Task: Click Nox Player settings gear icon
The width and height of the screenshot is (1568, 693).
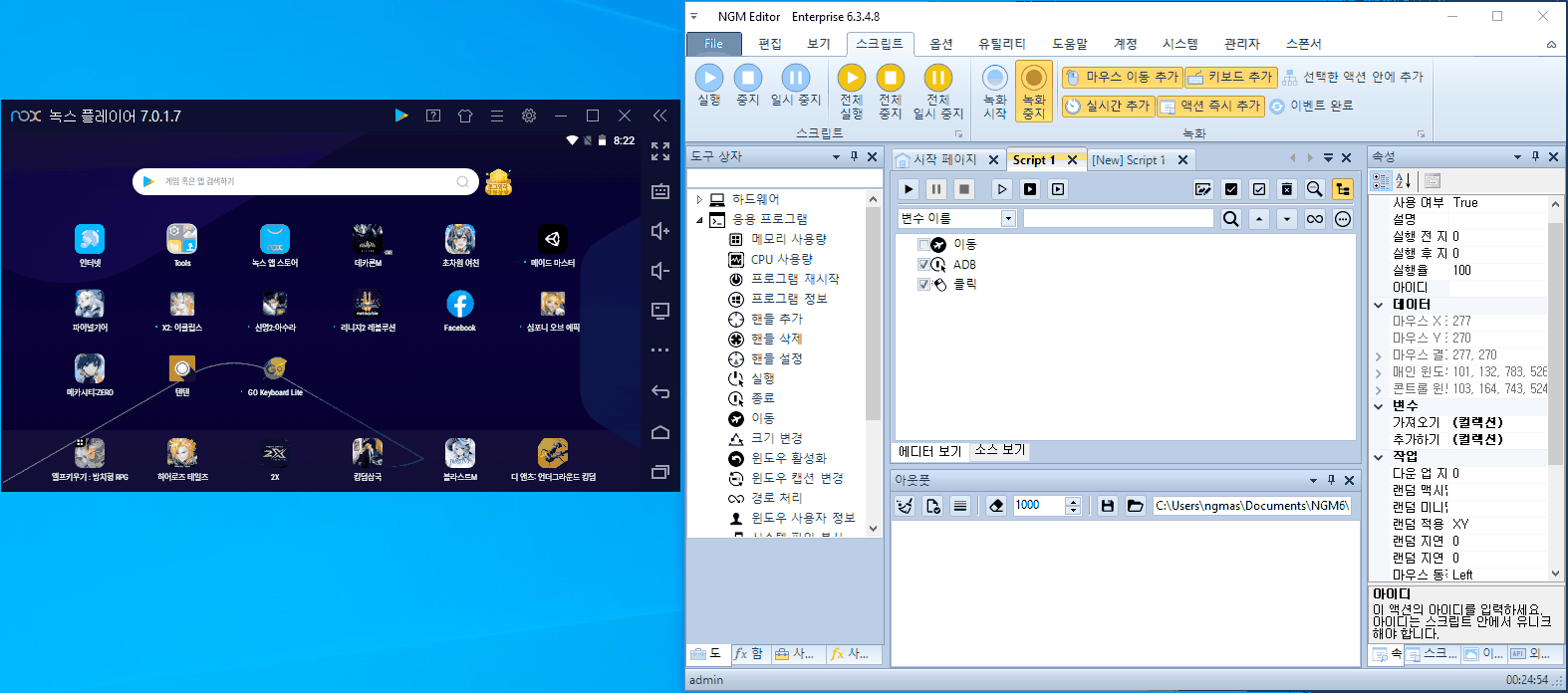Action: coord(529,115)
